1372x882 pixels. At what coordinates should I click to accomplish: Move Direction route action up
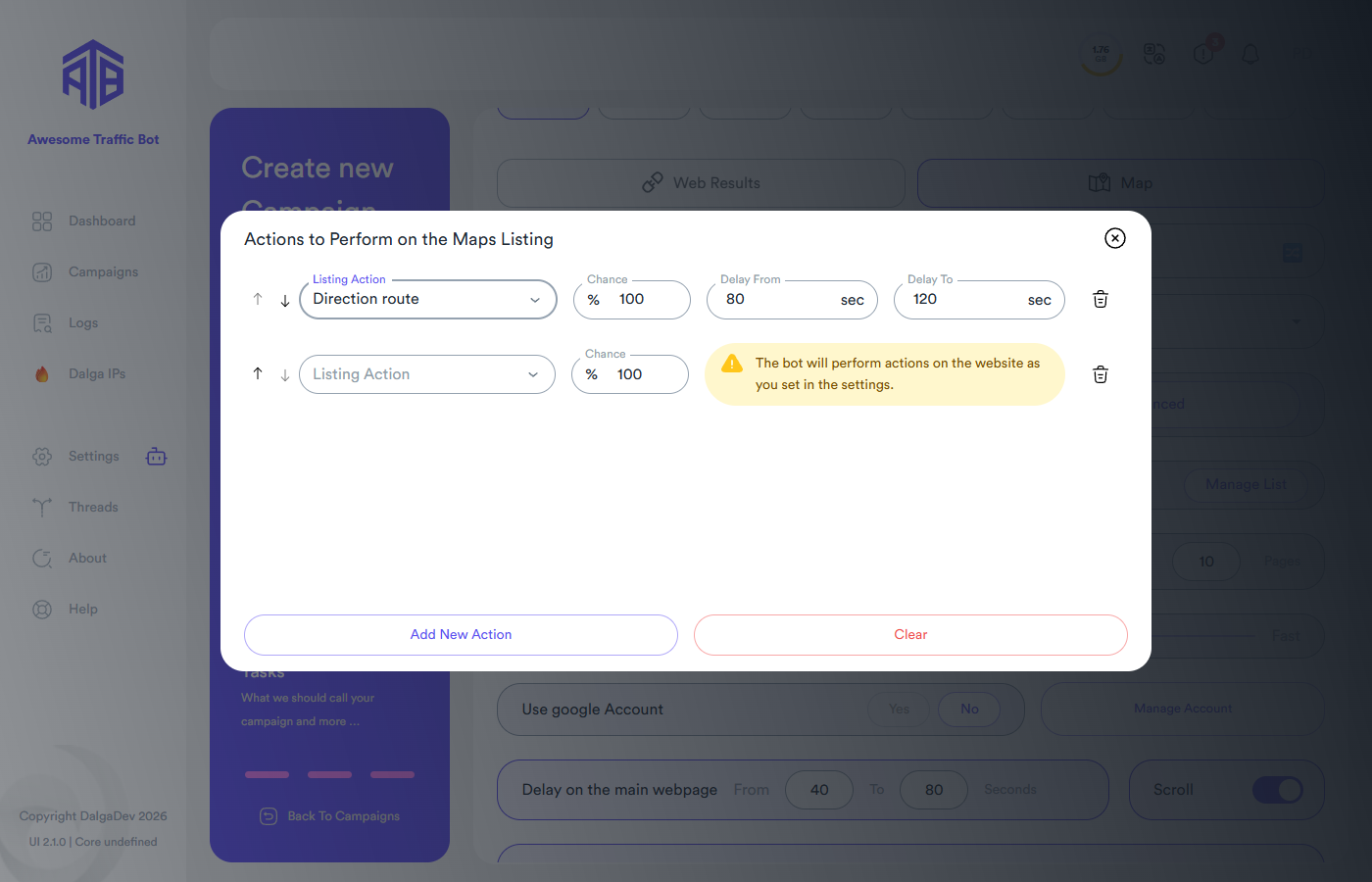tap(258, 299)
